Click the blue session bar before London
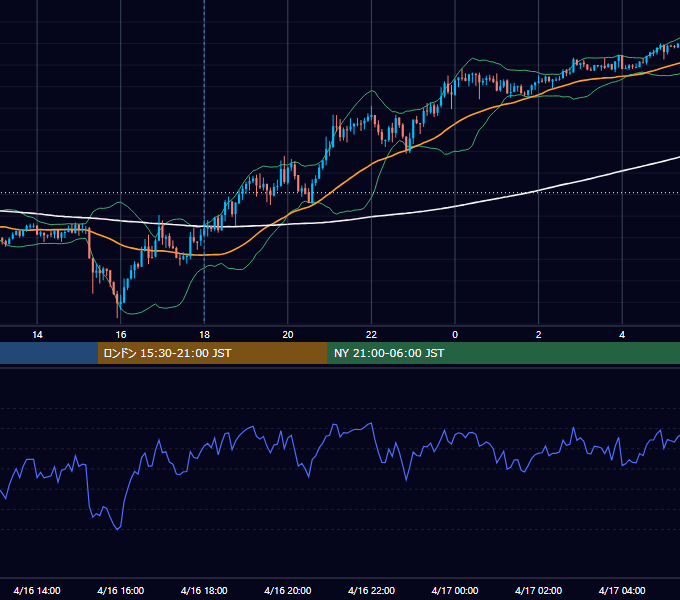This screenshot has height=600, width=680. pyautogui.click(x=49, y=353)
